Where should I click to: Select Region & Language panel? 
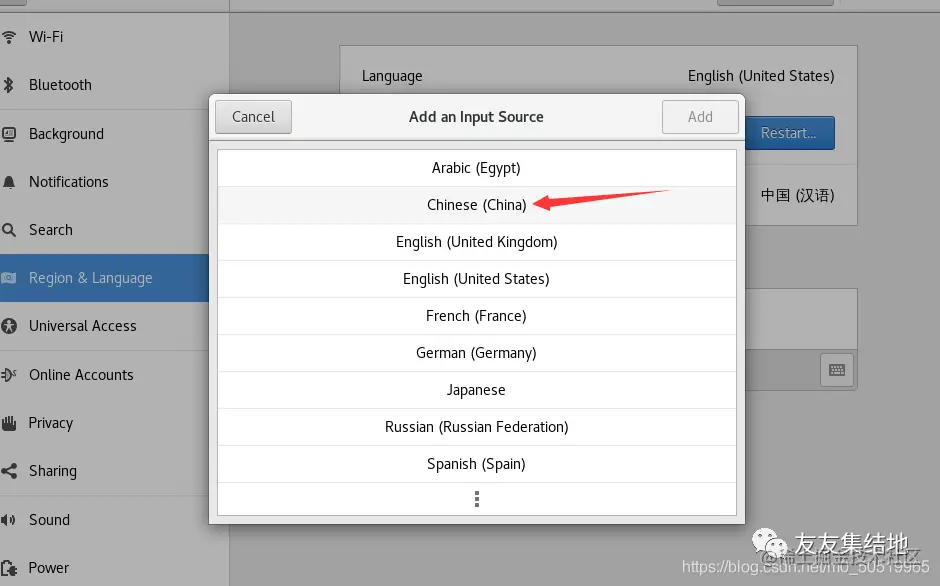click(105, 278)
